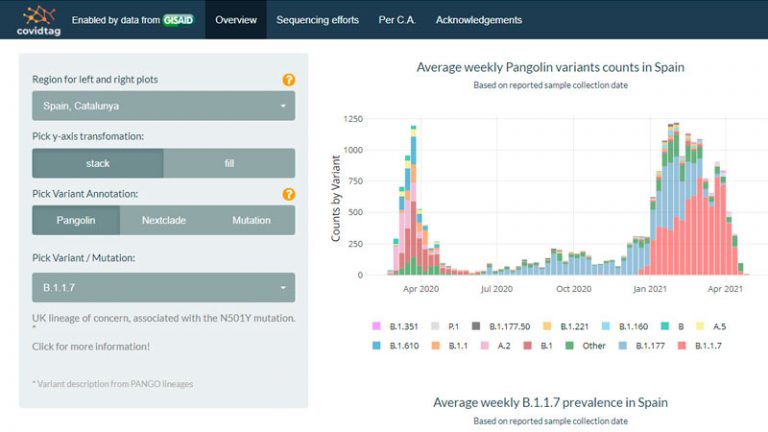
Task: Open the region dropdown showing Spain, Catalunya
Action: tap(164, 105)
